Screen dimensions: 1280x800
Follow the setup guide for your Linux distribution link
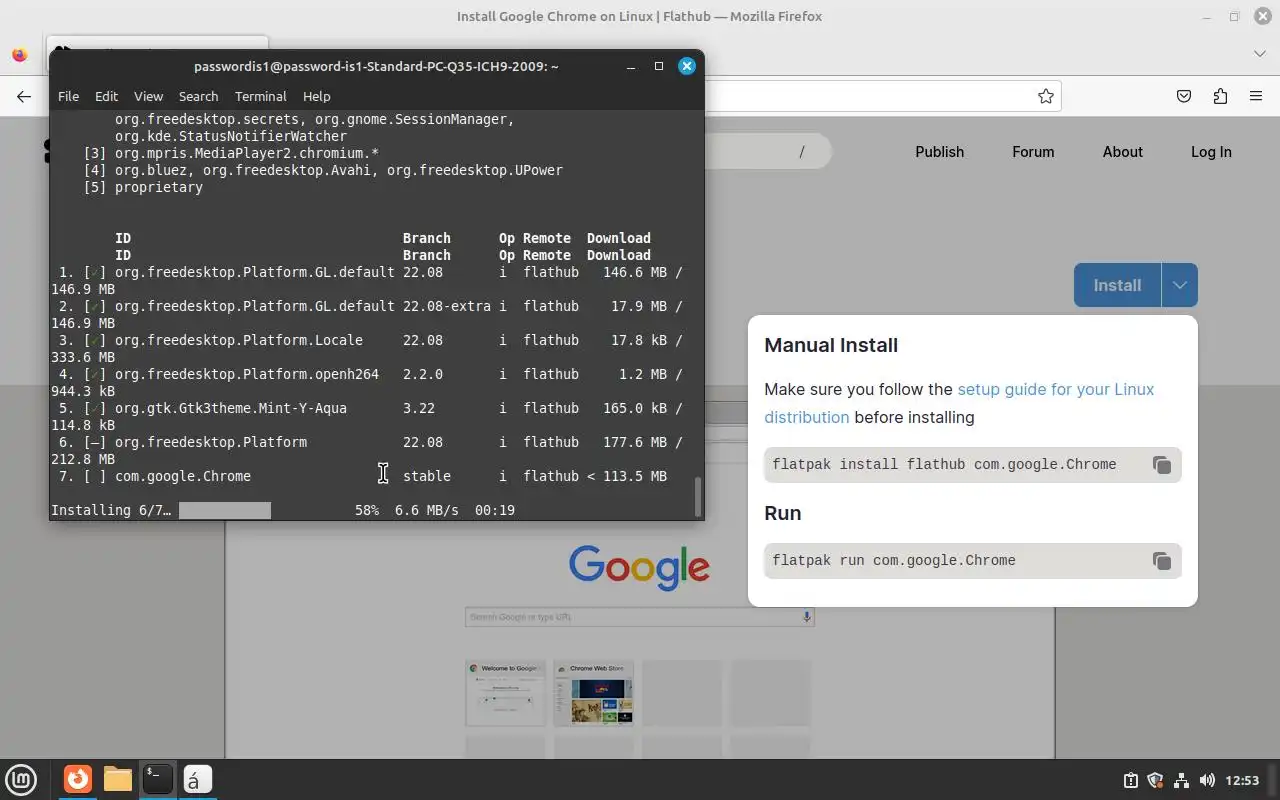(959, 403)
